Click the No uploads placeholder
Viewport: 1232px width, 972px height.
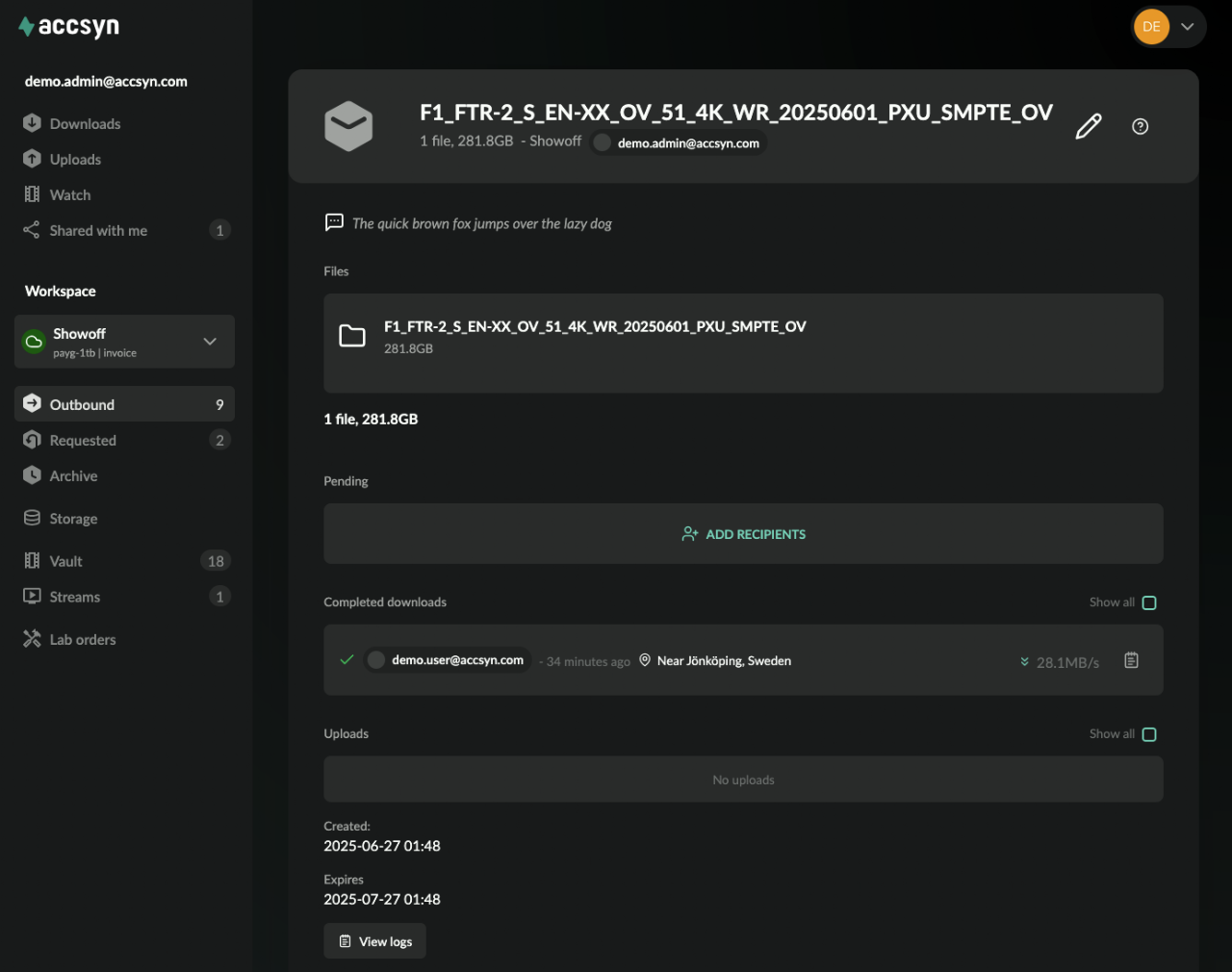(743, 780)
